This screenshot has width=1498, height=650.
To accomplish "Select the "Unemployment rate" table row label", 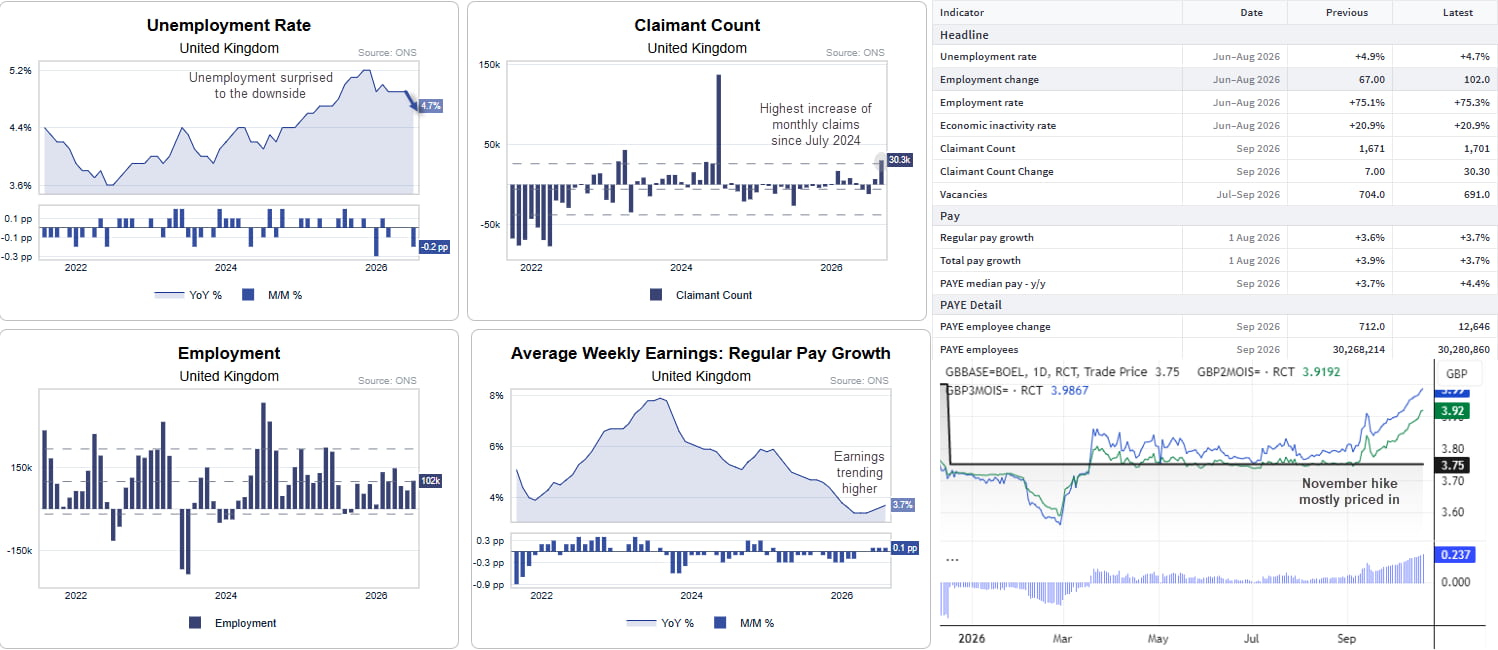I will coord(988,57).
